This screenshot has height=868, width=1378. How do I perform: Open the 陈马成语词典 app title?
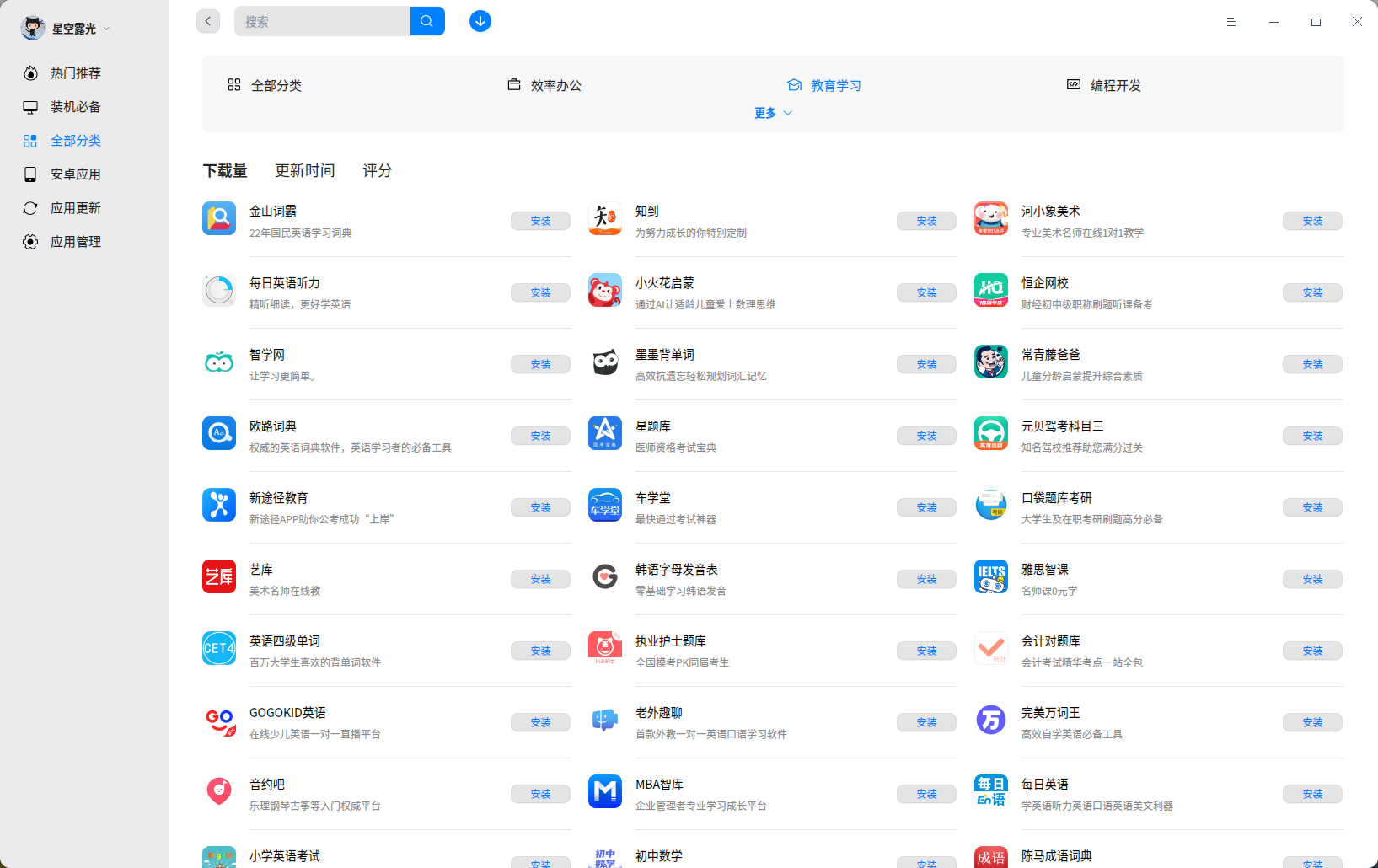tap(1057, 856)
